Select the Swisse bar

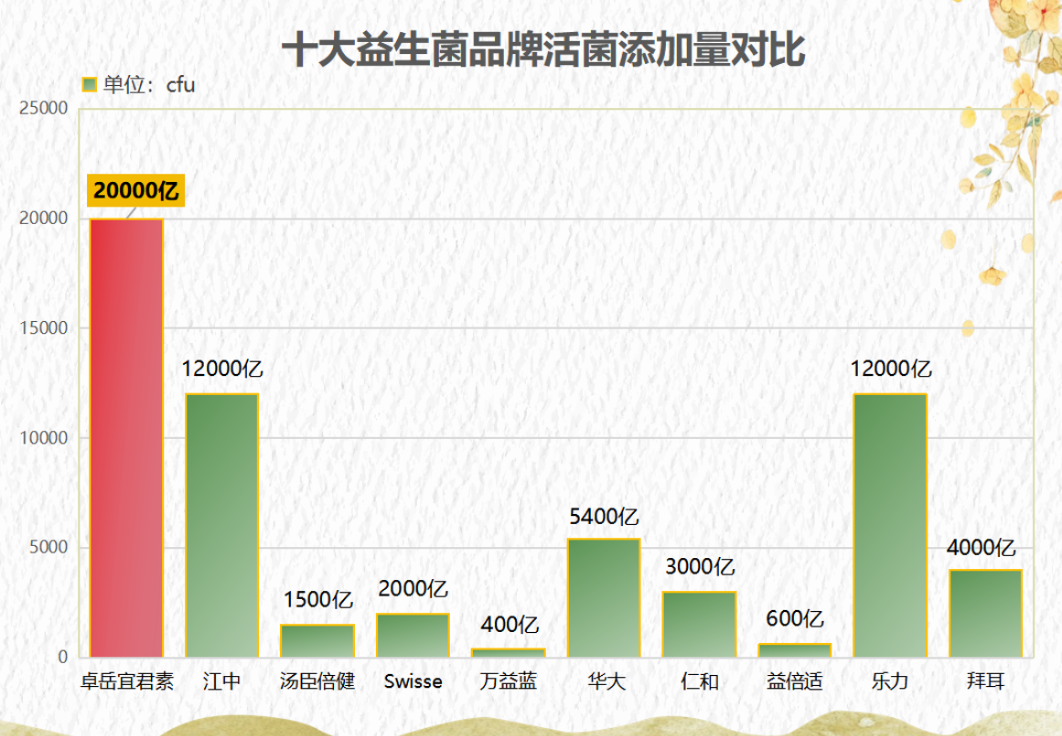[413, 635]
